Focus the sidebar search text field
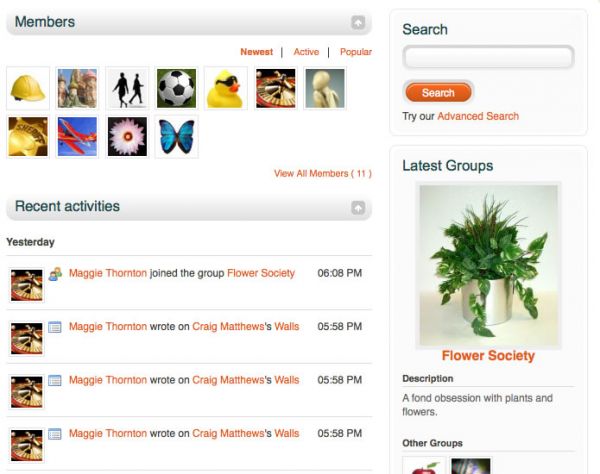The image size is (600, 474). [488, 57]
